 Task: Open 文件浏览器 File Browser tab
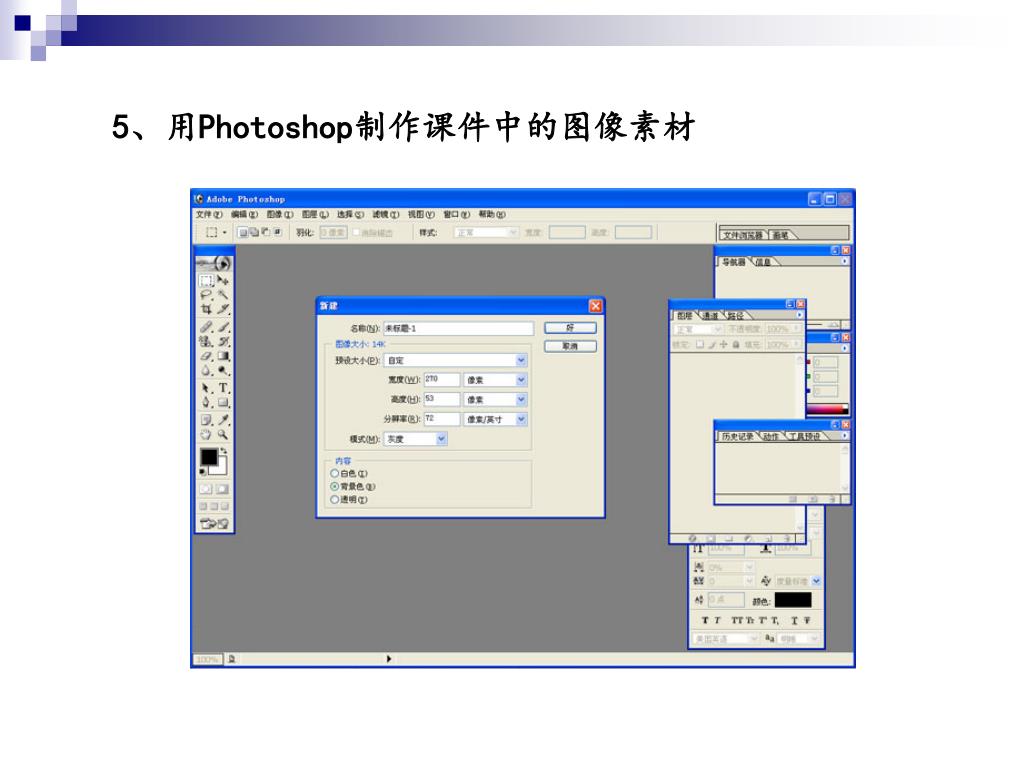tap(743, 235)
